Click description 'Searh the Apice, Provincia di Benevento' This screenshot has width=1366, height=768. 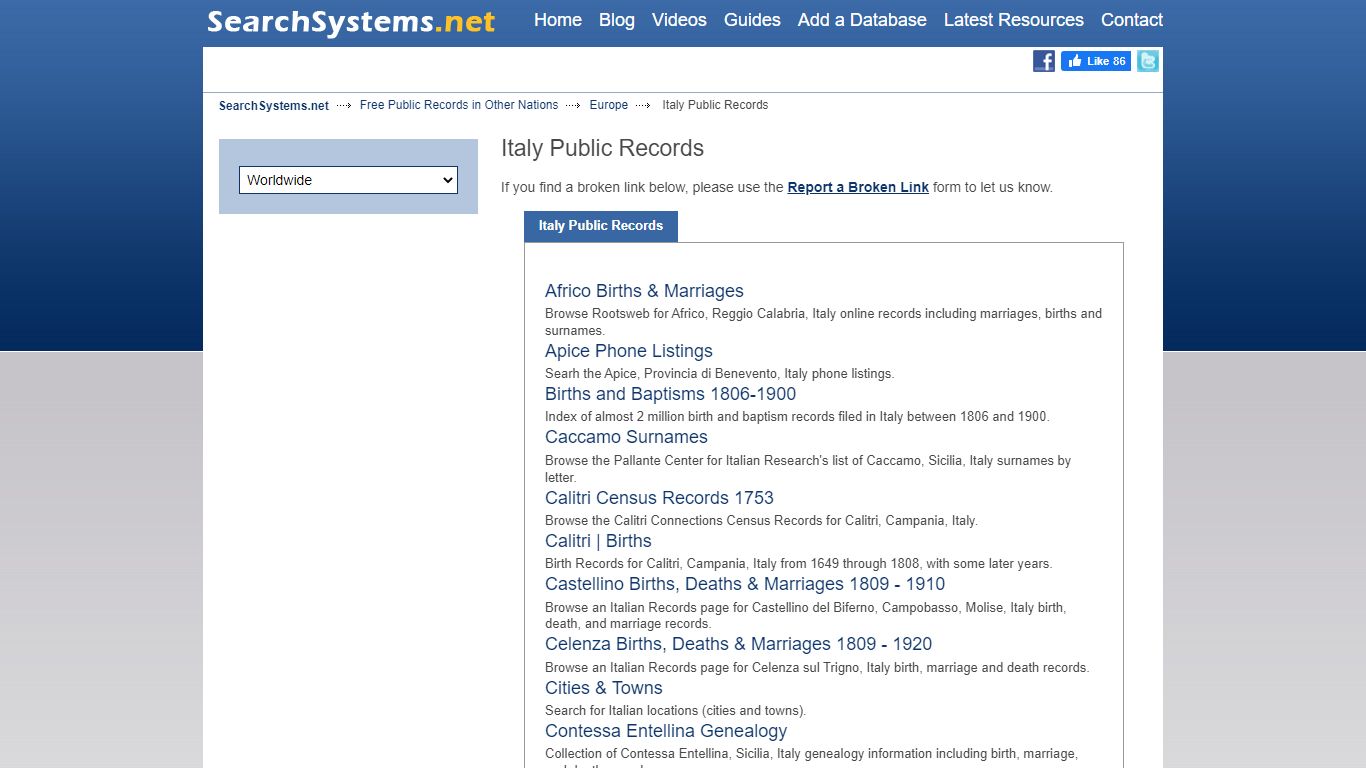720,374
